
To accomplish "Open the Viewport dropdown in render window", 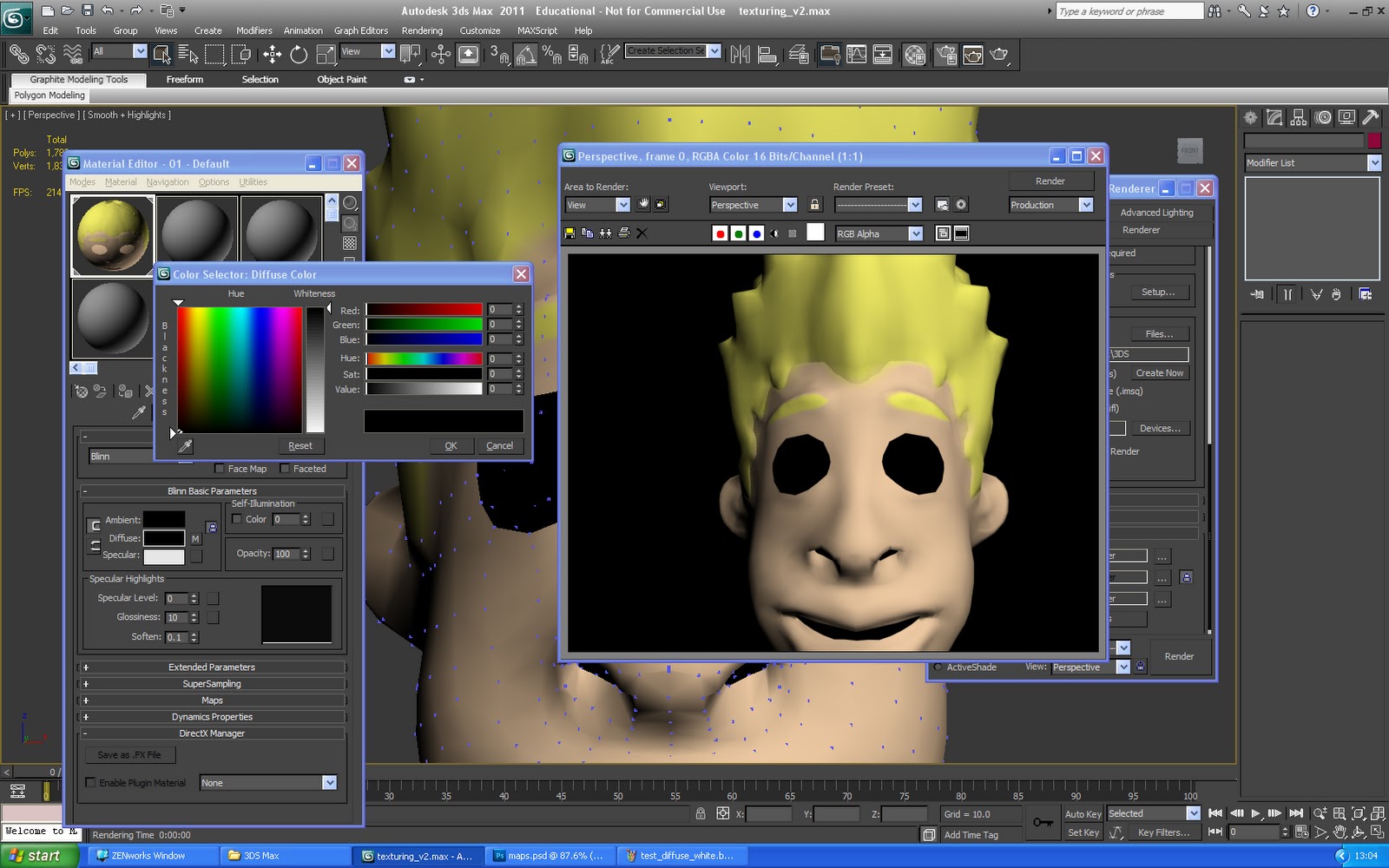I will 753,205.
